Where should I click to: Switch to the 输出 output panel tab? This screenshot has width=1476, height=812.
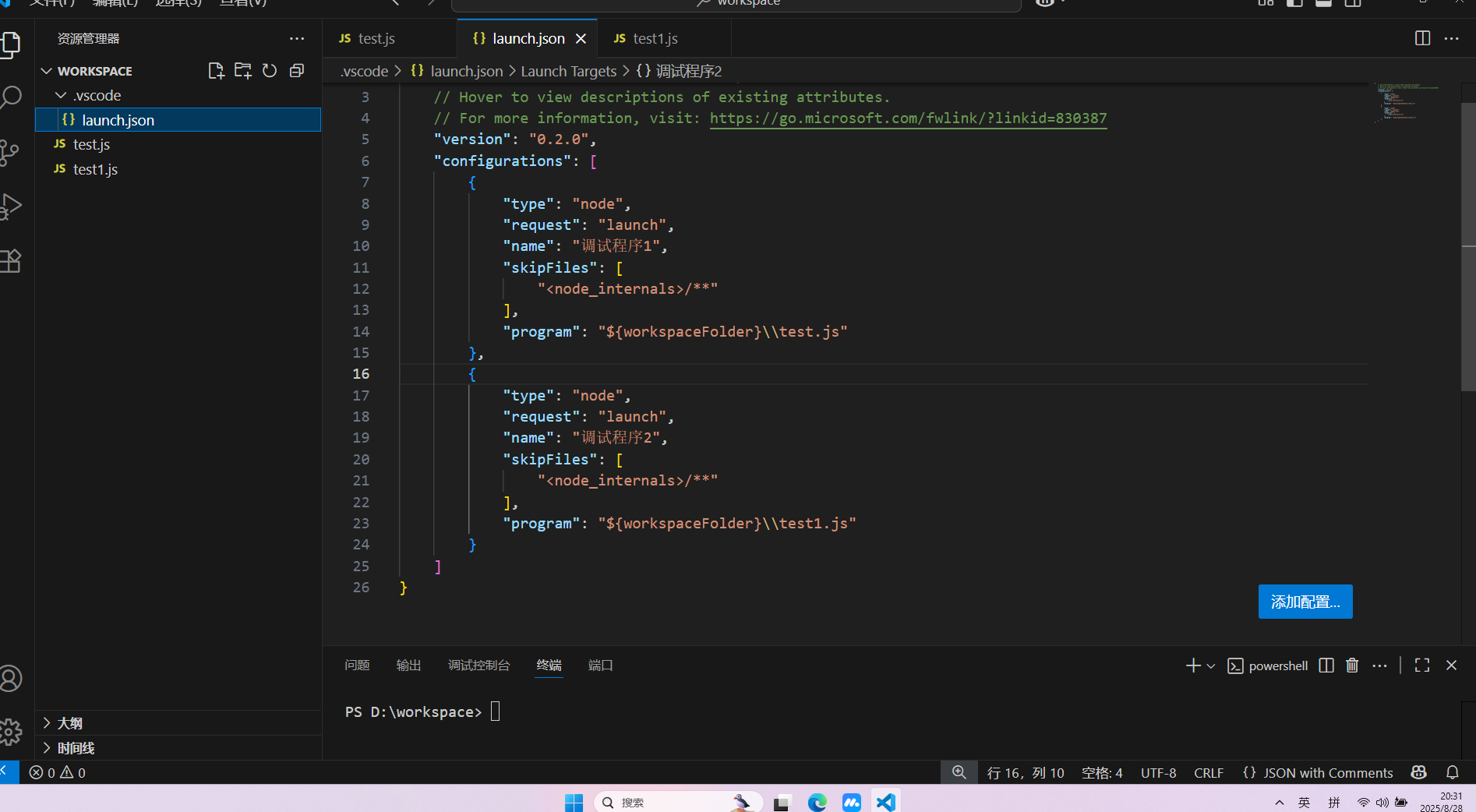[408, 665]
